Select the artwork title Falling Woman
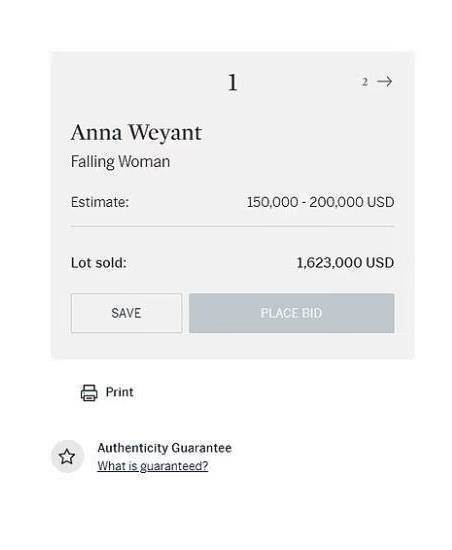452x550 pixels. (x=120, y=162)
